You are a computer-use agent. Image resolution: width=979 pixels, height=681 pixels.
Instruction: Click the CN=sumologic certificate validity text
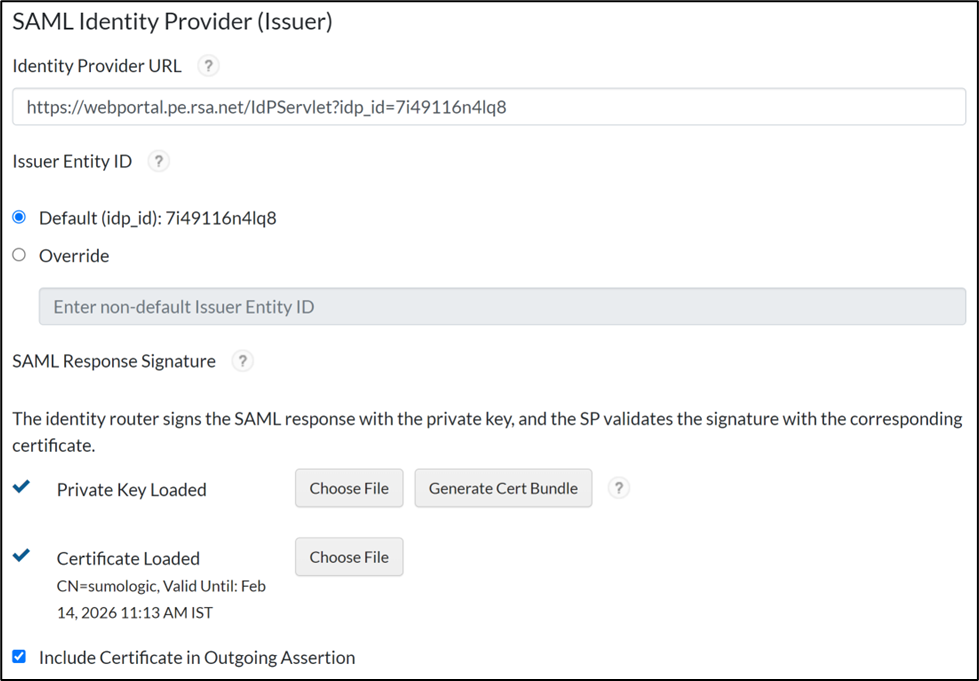pos(160,599)
